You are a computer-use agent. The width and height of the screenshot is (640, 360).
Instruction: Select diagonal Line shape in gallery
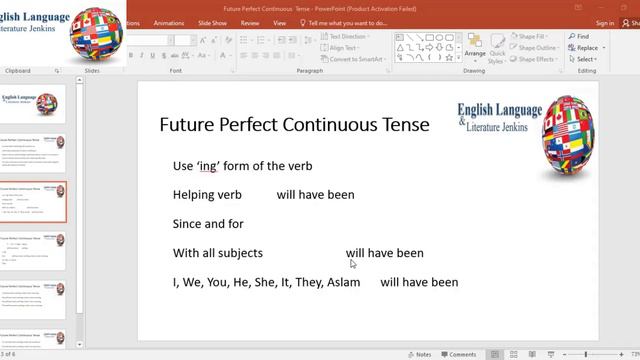coord(410,38)
